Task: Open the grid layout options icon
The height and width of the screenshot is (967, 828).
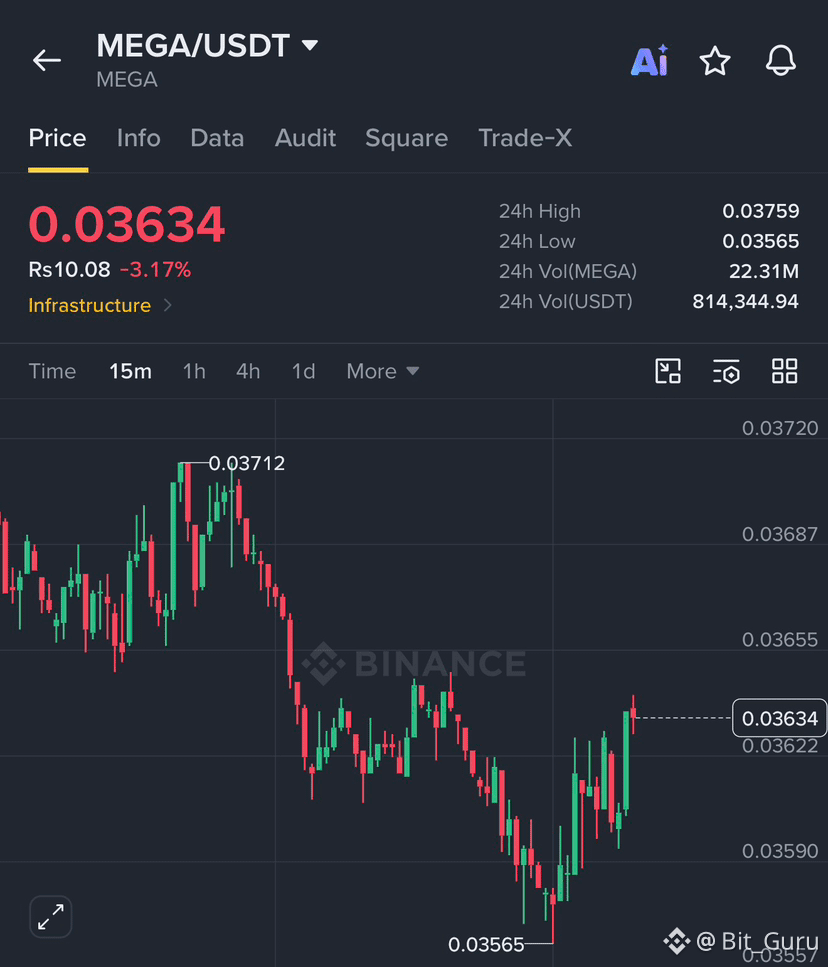Action: coord(785,371)
